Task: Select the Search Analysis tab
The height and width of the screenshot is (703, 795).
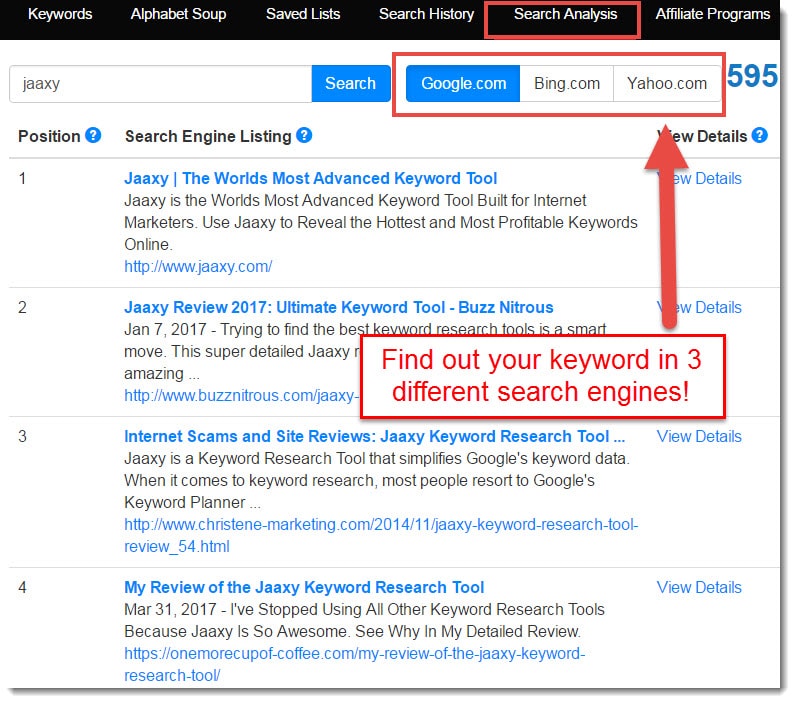Action: click(565, 14)
